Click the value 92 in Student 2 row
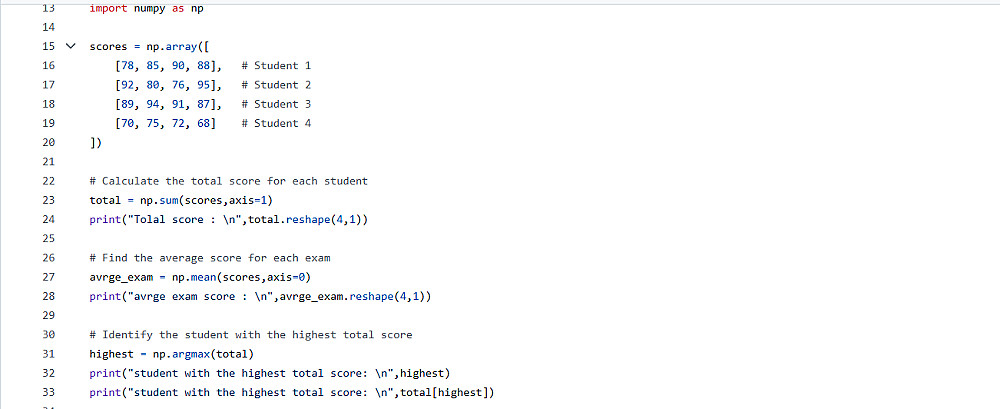The image size is (1000, 409). 128,85
